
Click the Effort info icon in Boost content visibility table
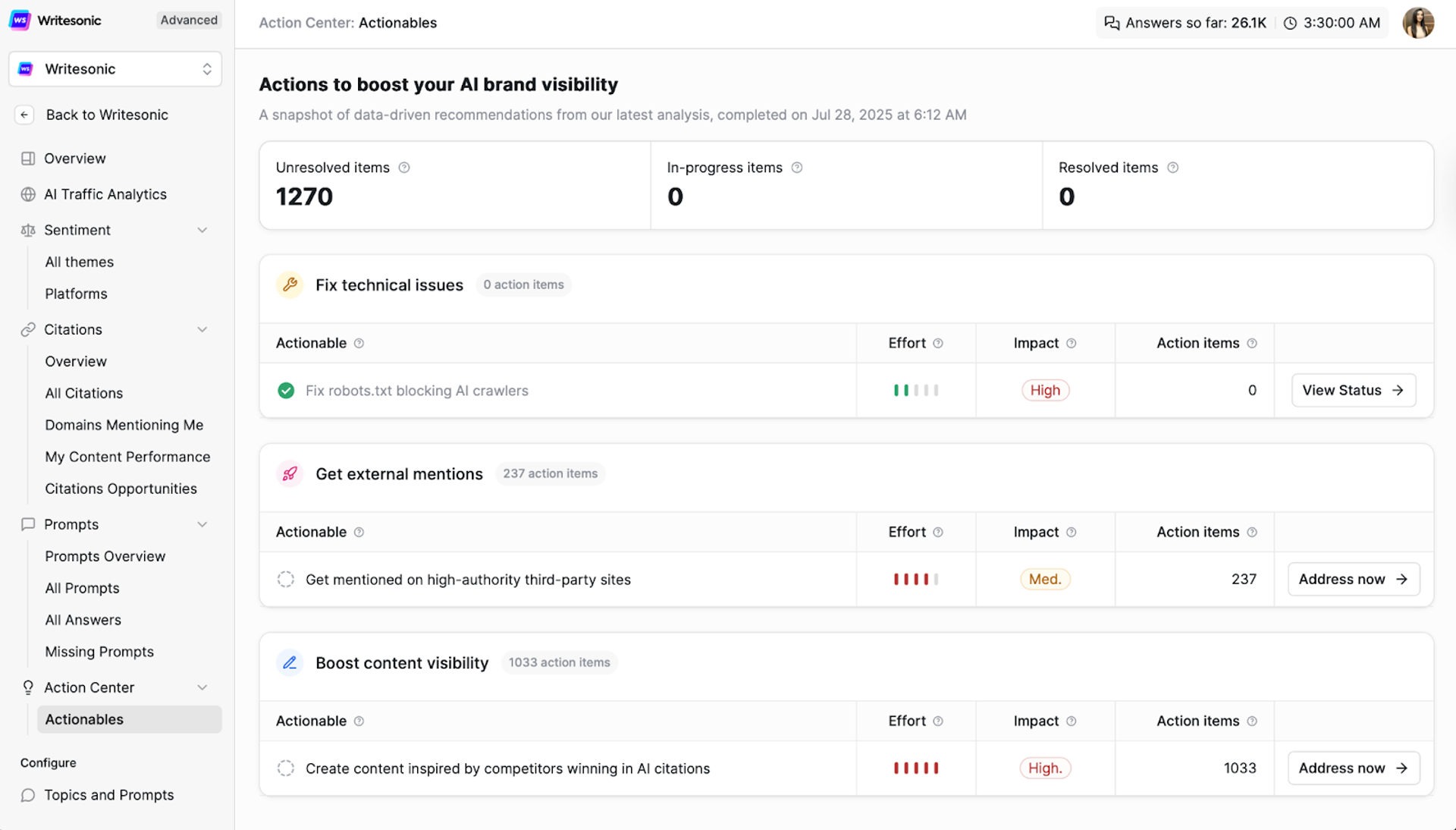click(938, 721)
